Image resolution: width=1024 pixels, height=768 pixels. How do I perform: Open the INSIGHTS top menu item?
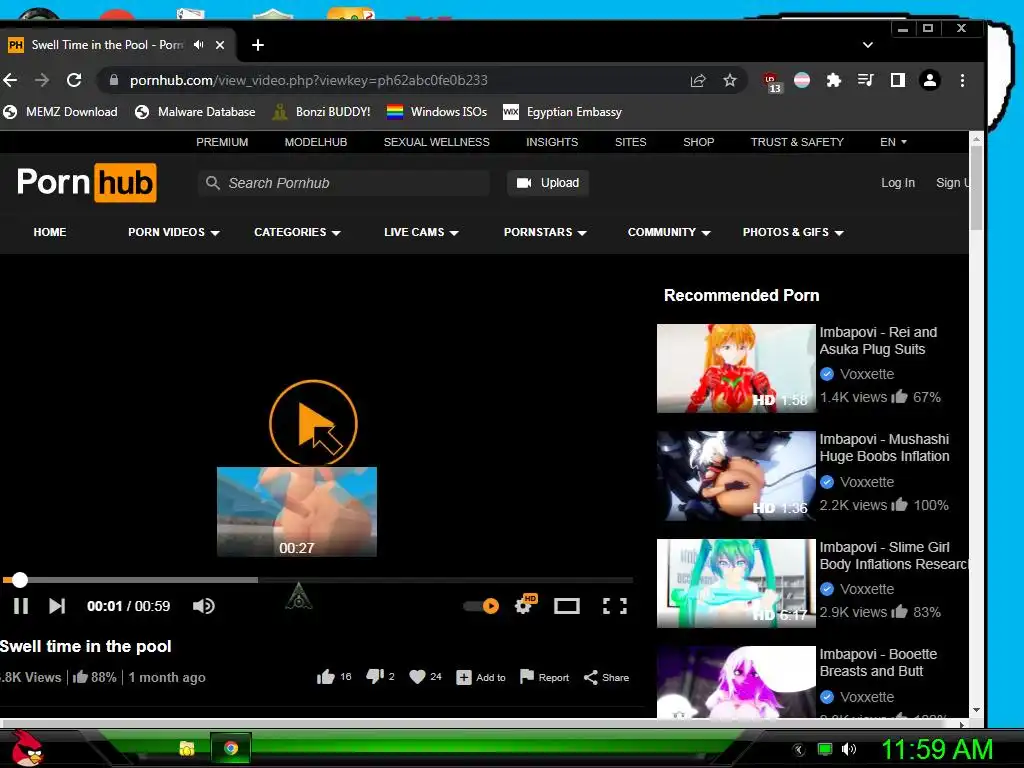(552, 142)
